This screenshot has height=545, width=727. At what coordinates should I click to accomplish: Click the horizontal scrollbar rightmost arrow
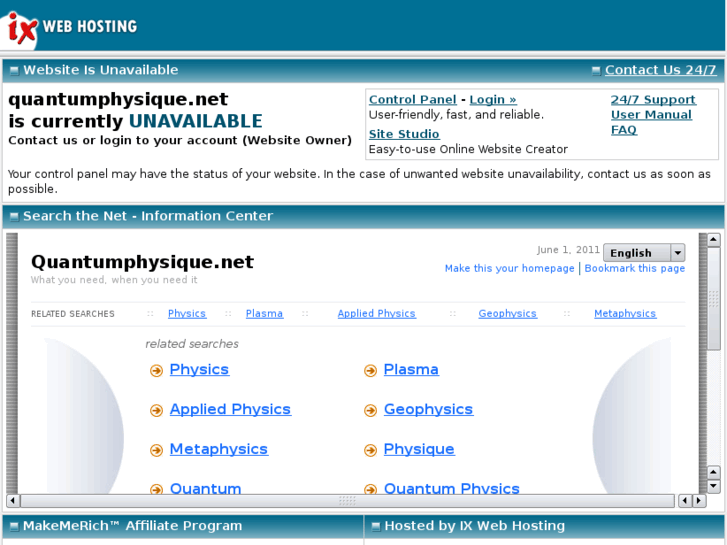[x=699, y=500]
